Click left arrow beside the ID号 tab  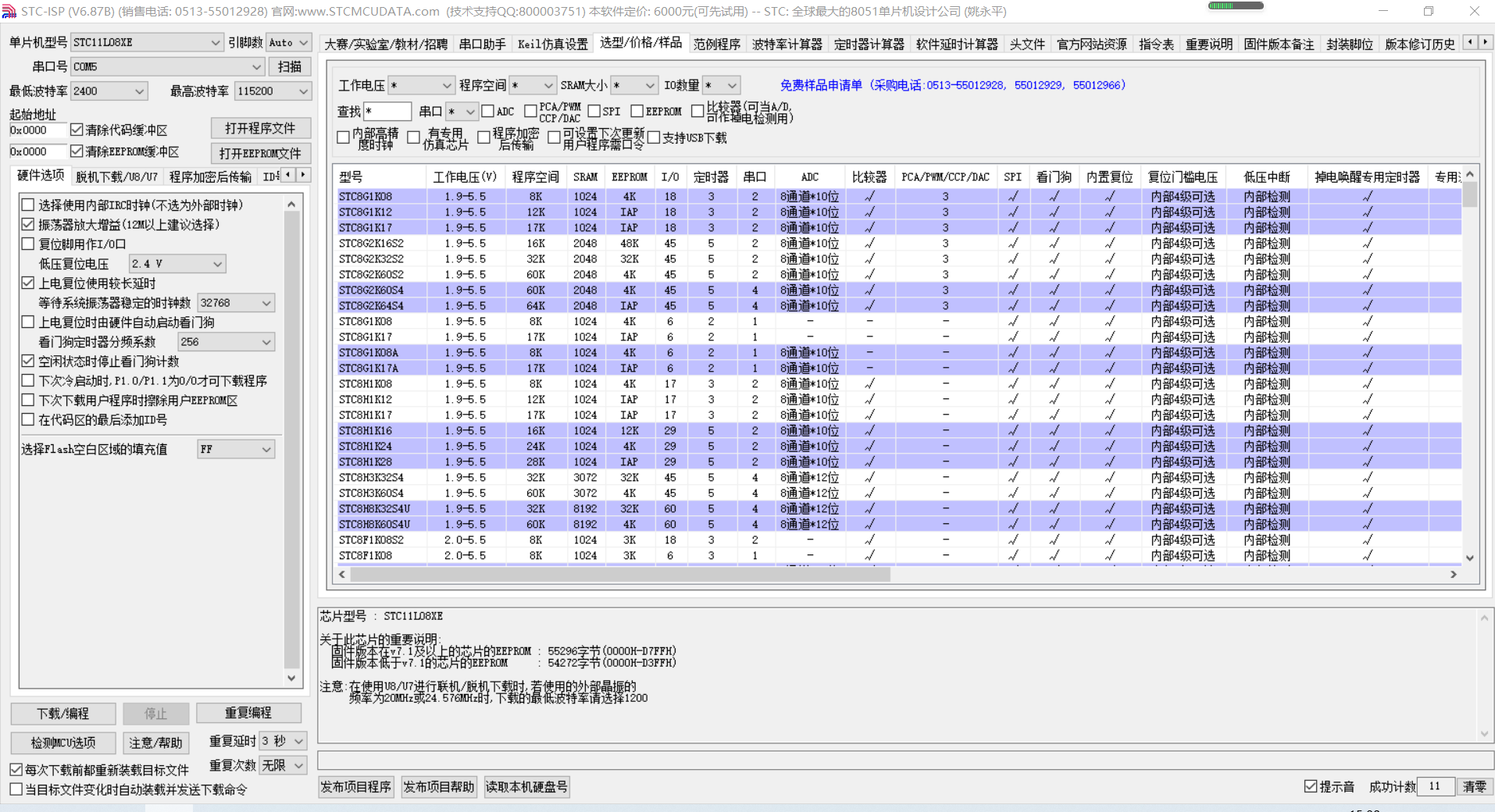[x=288, y=175]
